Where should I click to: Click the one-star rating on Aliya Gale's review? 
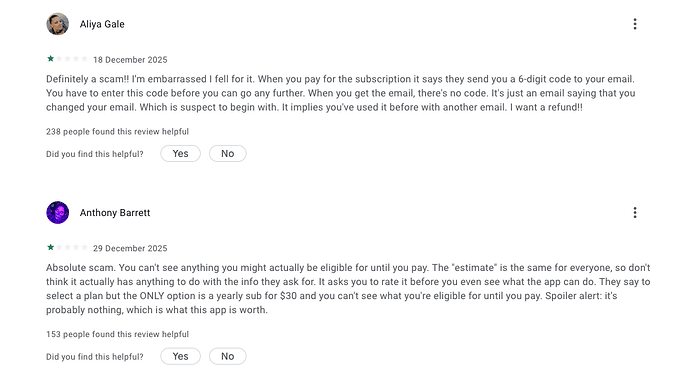click(67, 59)
